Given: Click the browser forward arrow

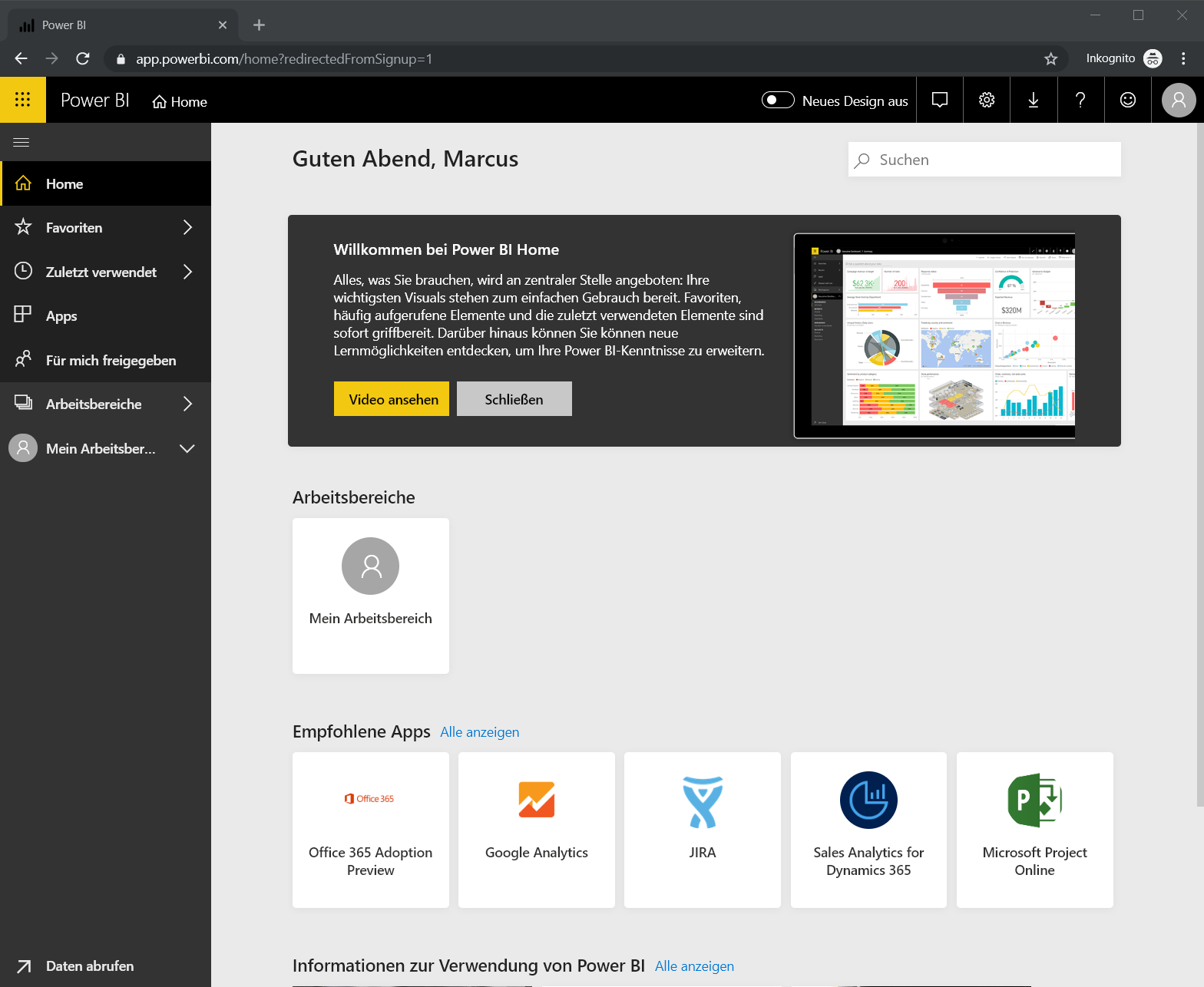Looking at the screenshot, I should [51, 58].
